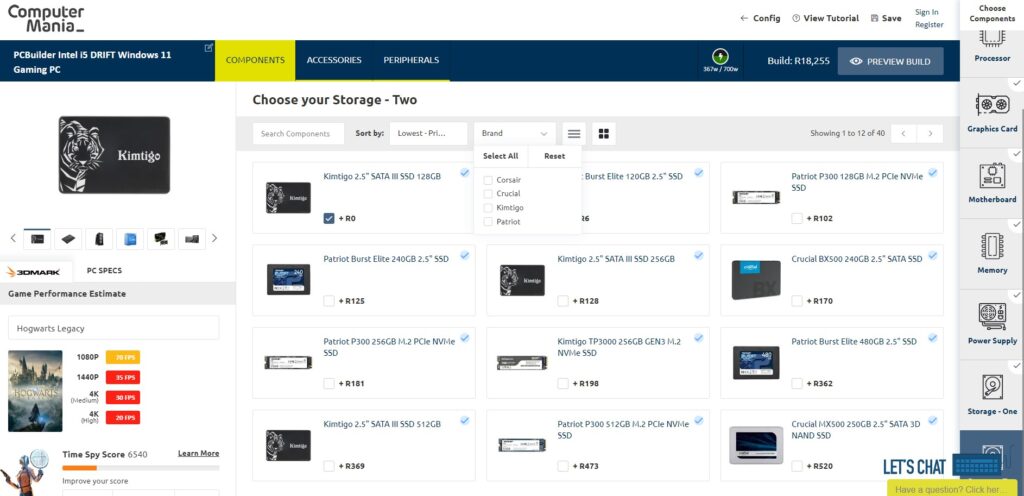Open the Hogwarts Legacy game selector
Viewport: 1024px width, 496px height.
coord(113,328)
